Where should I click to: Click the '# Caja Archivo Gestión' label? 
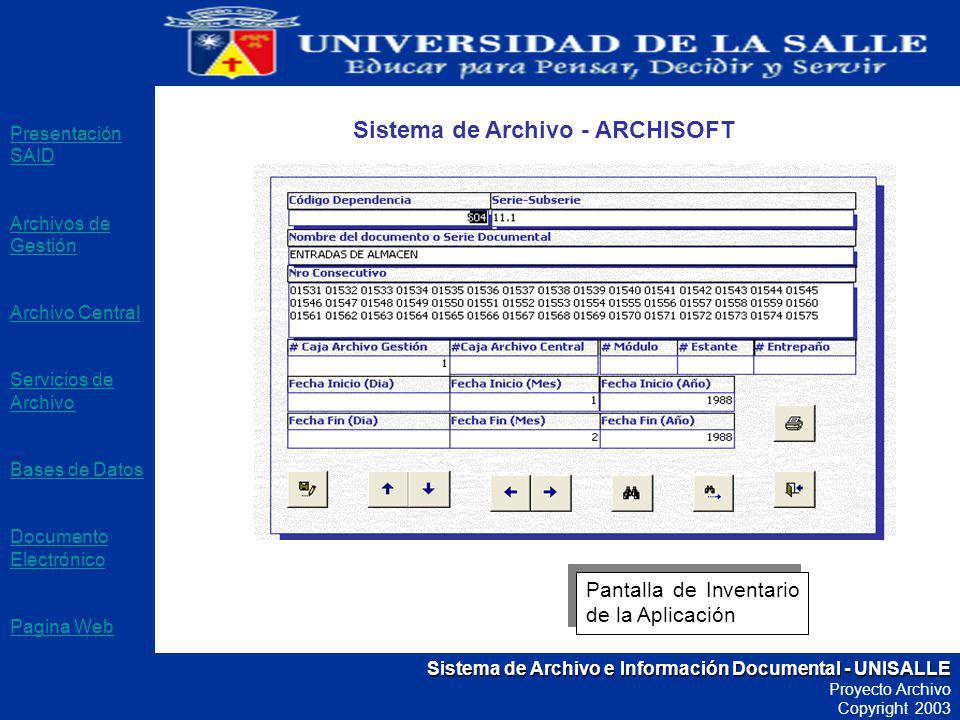pyautogui.click(x=358, y=347)
